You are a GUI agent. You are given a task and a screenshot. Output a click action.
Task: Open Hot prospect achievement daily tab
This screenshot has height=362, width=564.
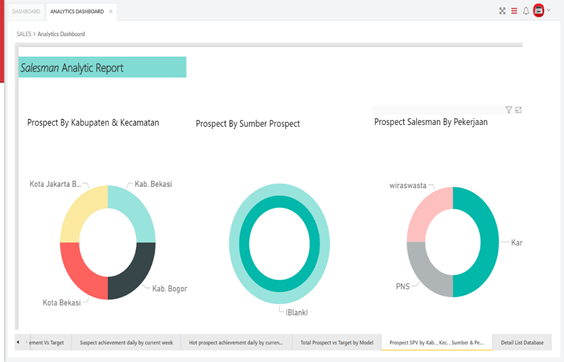coord(236,343)
